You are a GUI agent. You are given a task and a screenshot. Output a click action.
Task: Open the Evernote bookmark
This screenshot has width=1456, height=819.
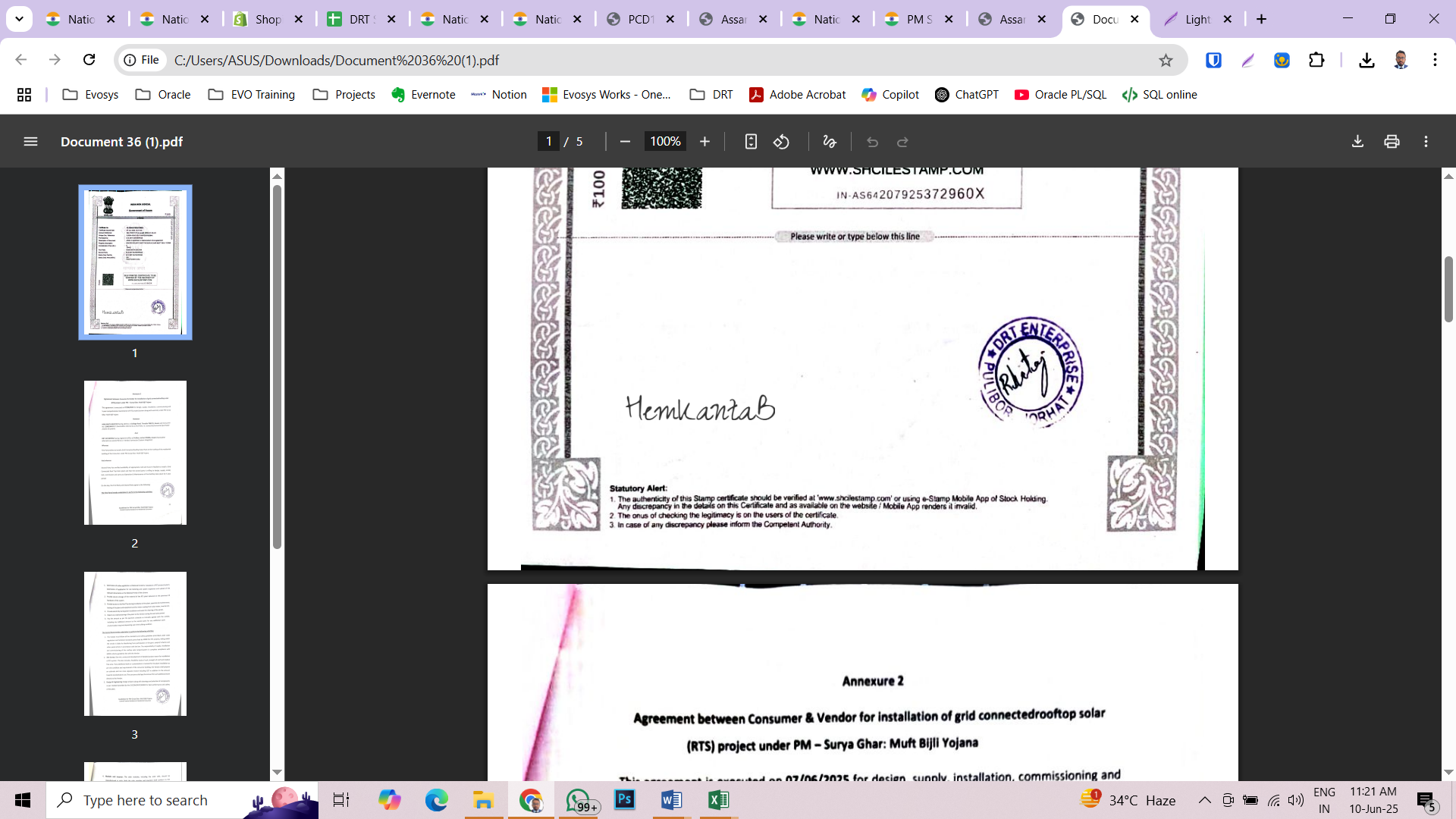[x=423, y=95]
